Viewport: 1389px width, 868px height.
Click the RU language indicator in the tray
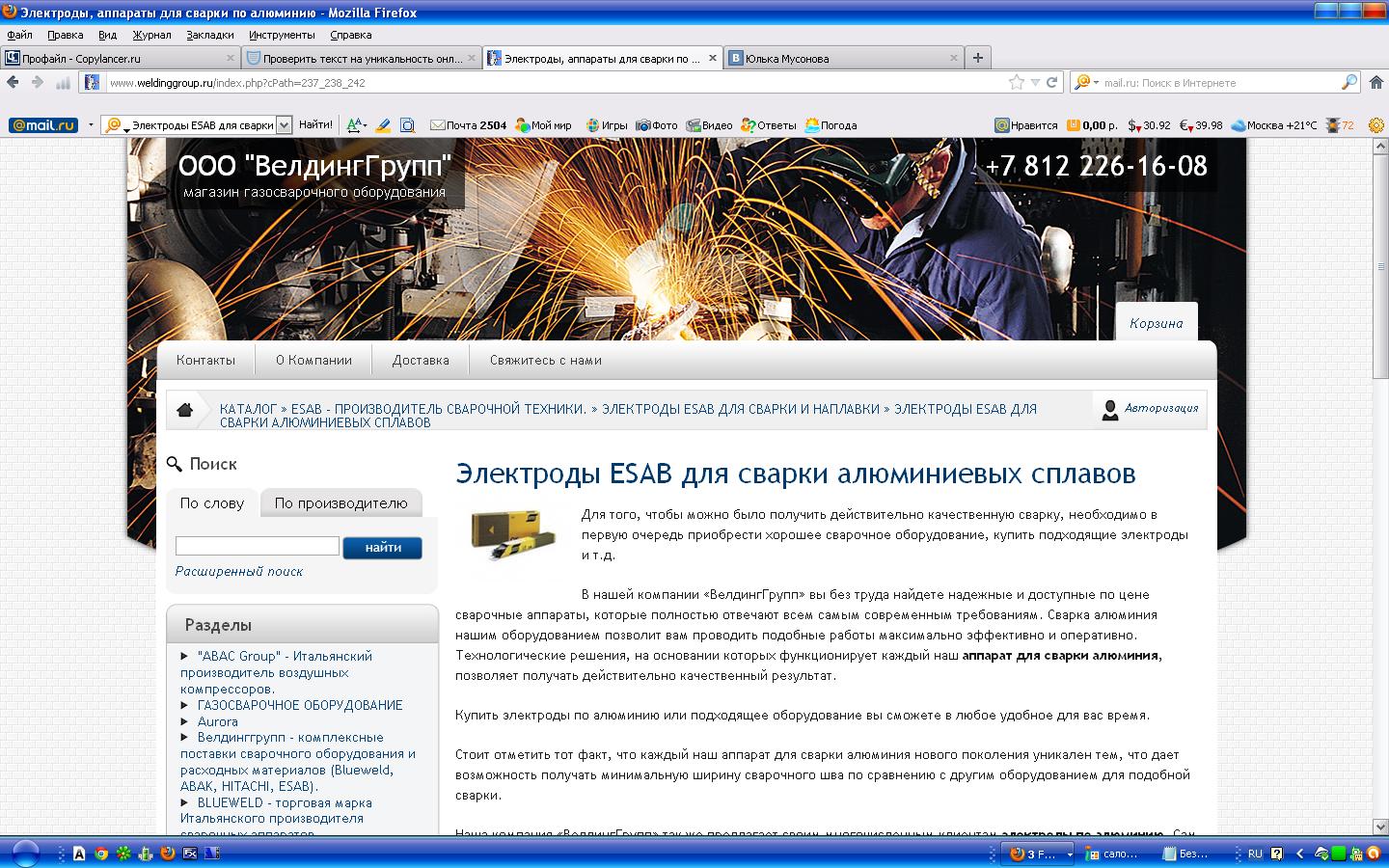[x=1255, y=854]
